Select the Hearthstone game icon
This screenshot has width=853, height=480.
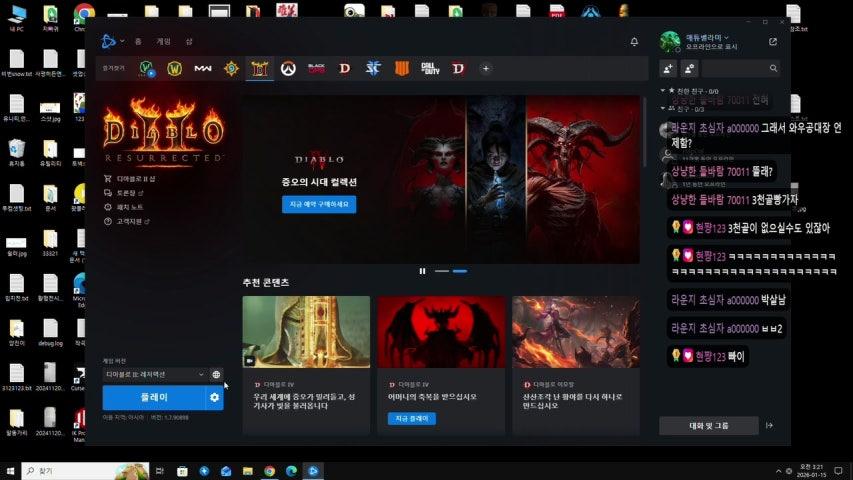231,69
